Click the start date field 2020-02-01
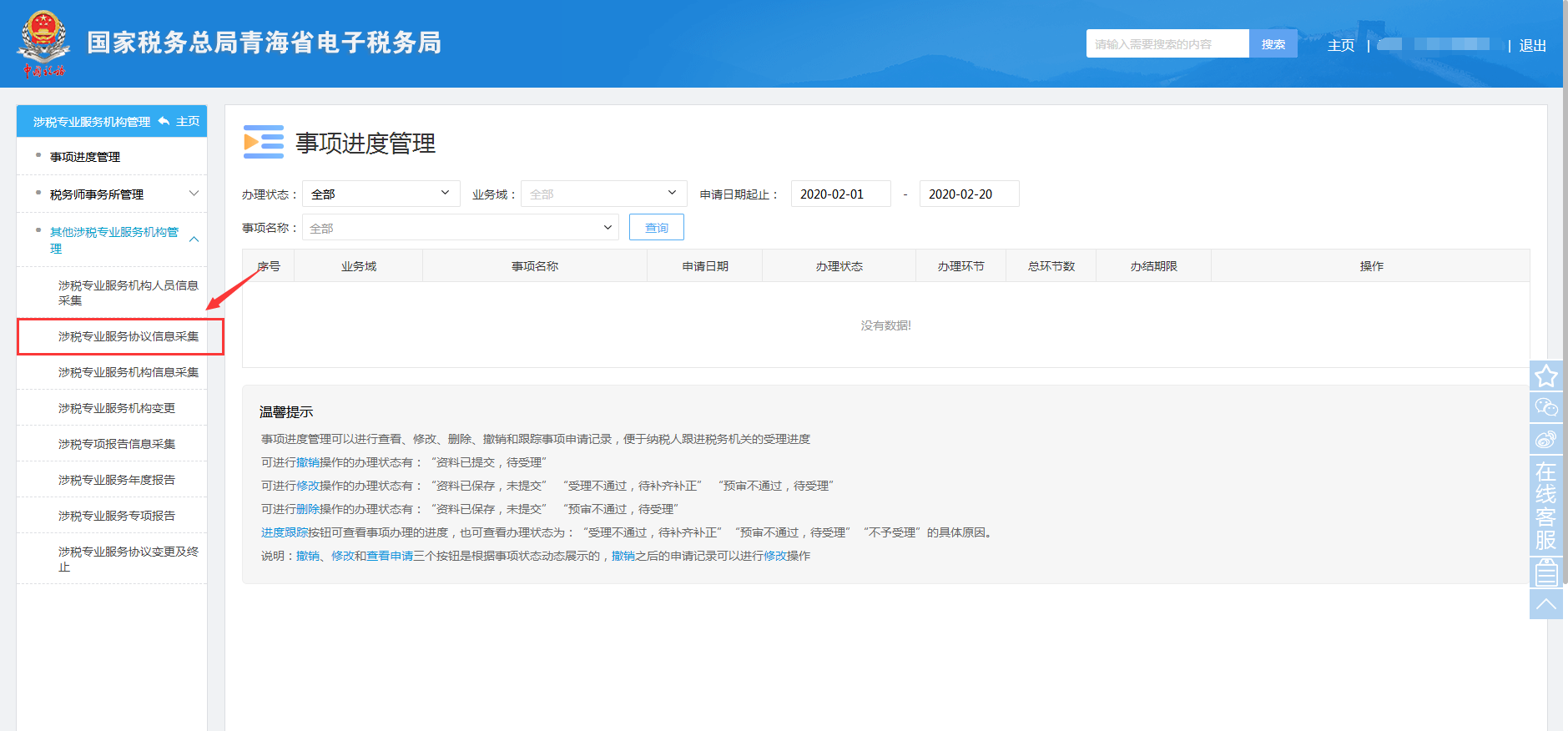Image resolution: width=1568 pixels, height=731 pixels. [839, 194]
